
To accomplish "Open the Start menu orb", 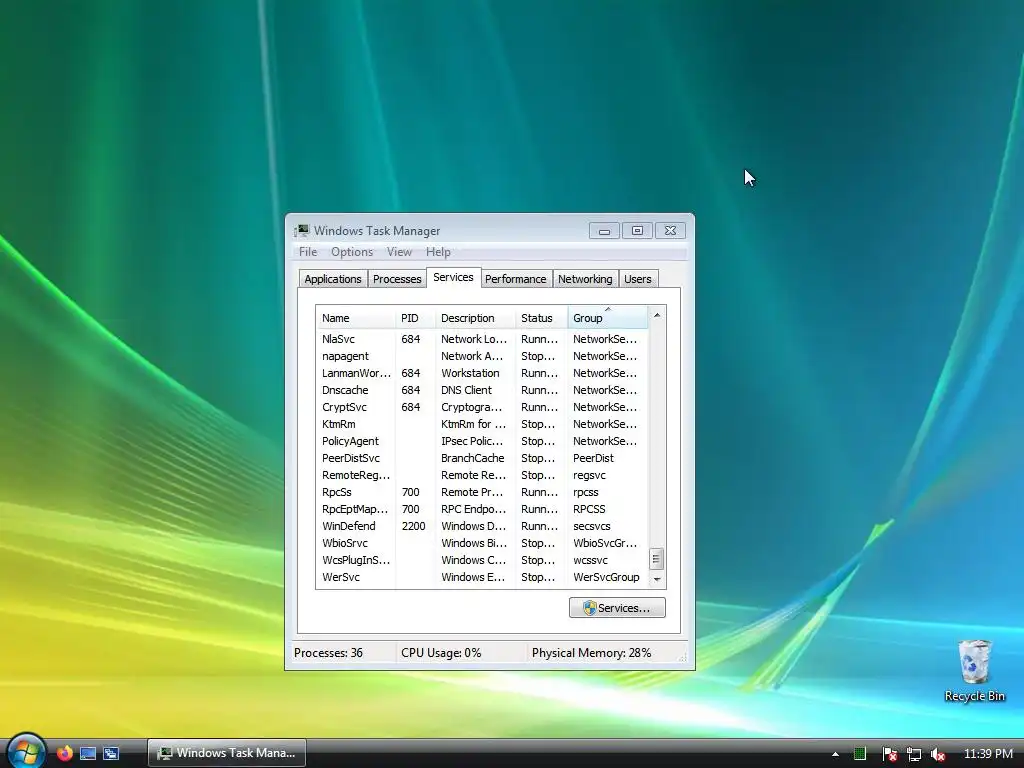I will point(25,752).
